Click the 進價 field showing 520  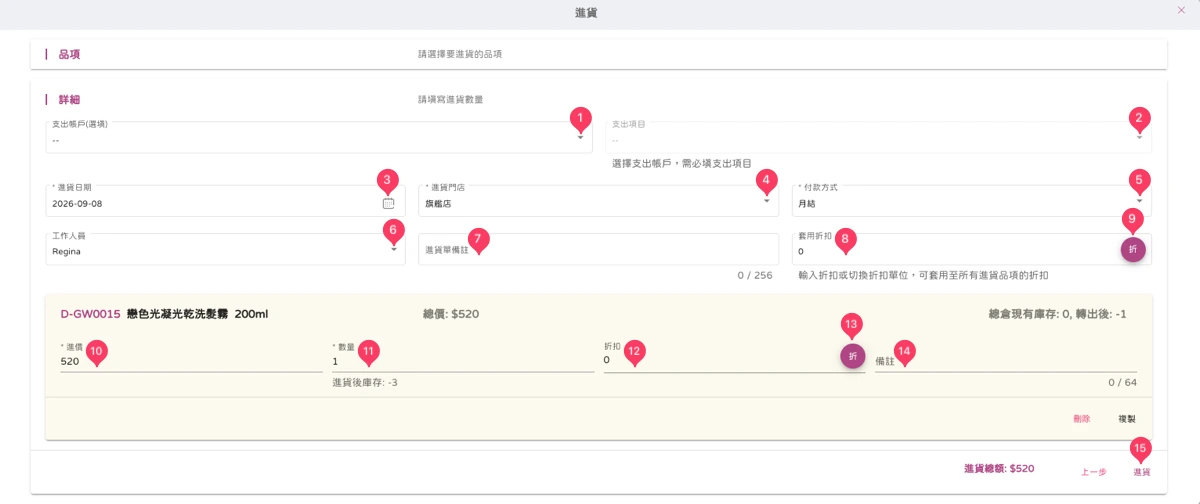tap(192, 360)
